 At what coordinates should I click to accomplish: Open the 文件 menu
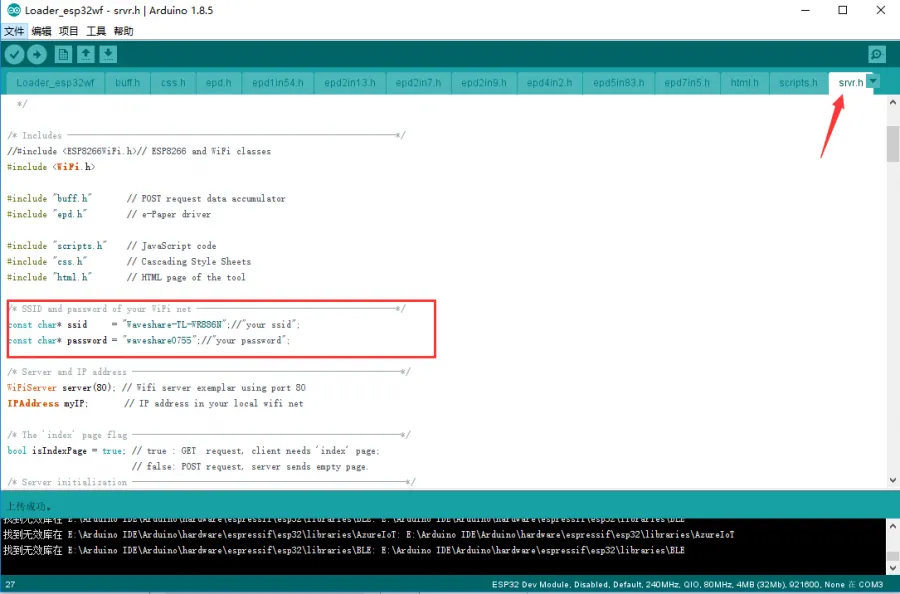pyautogui.click(x=14, y=31)
